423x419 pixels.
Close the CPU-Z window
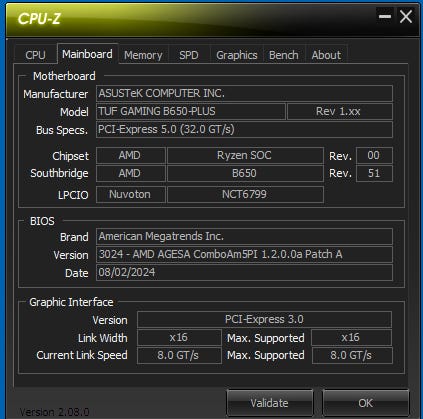click(x=406, y=16)
